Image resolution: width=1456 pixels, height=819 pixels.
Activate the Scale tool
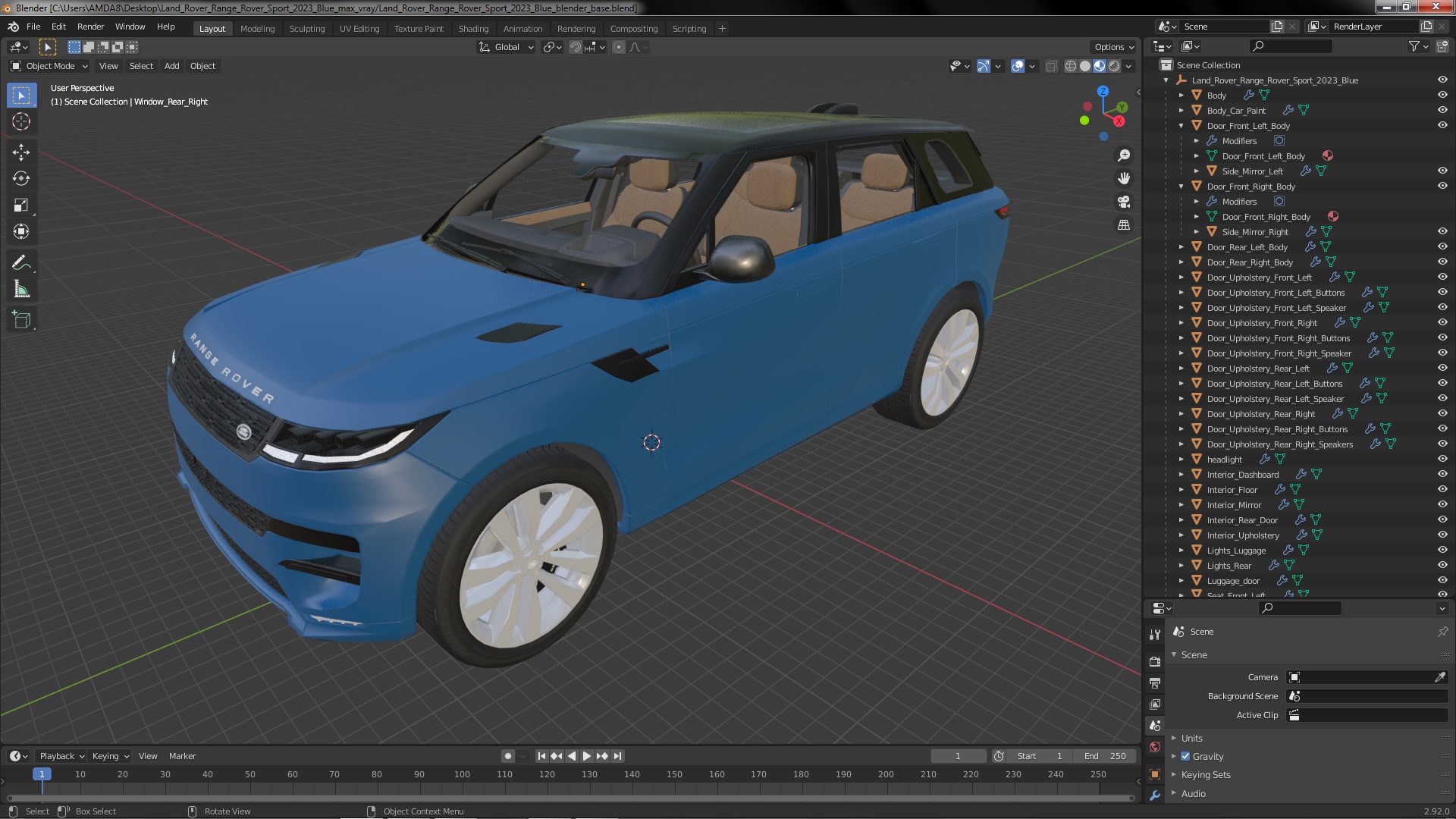[x=21, y=205]
